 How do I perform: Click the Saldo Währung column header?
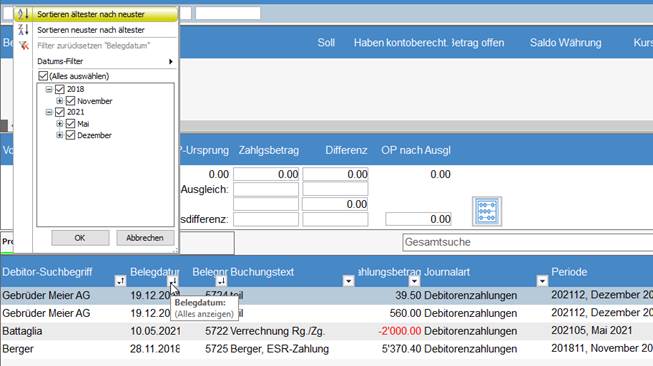pyautogui.click(x=566, y=43)
